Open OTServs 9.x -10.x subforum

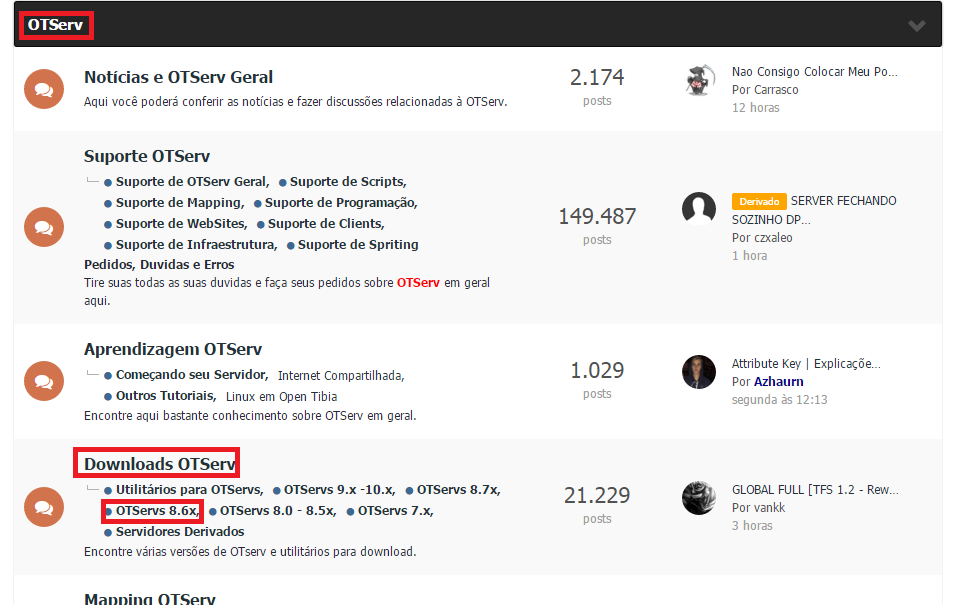pos(339,490)
